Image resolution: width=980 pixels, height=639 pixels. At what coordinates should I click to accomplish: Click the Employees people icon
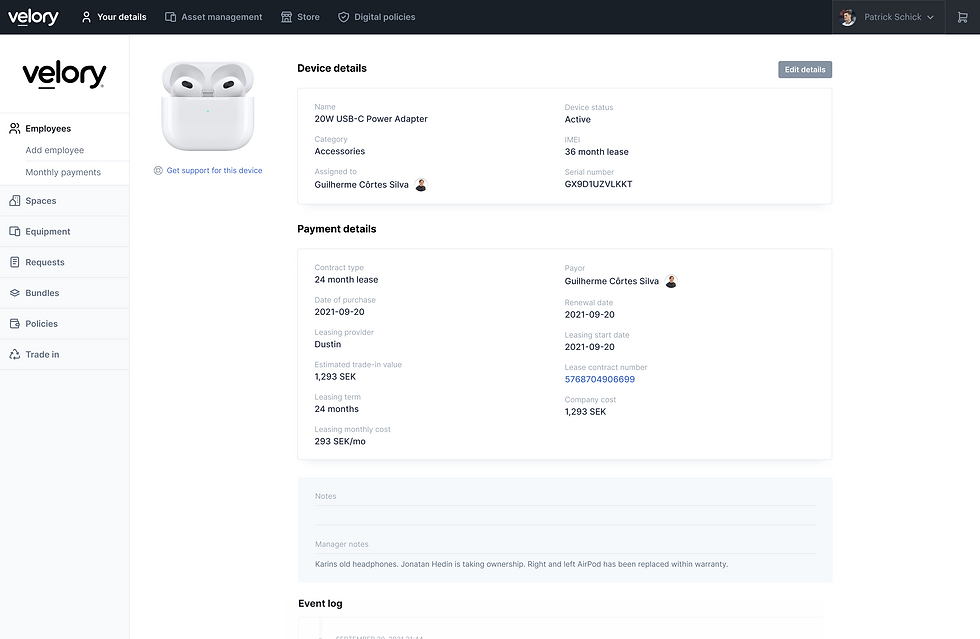point(15,128)
